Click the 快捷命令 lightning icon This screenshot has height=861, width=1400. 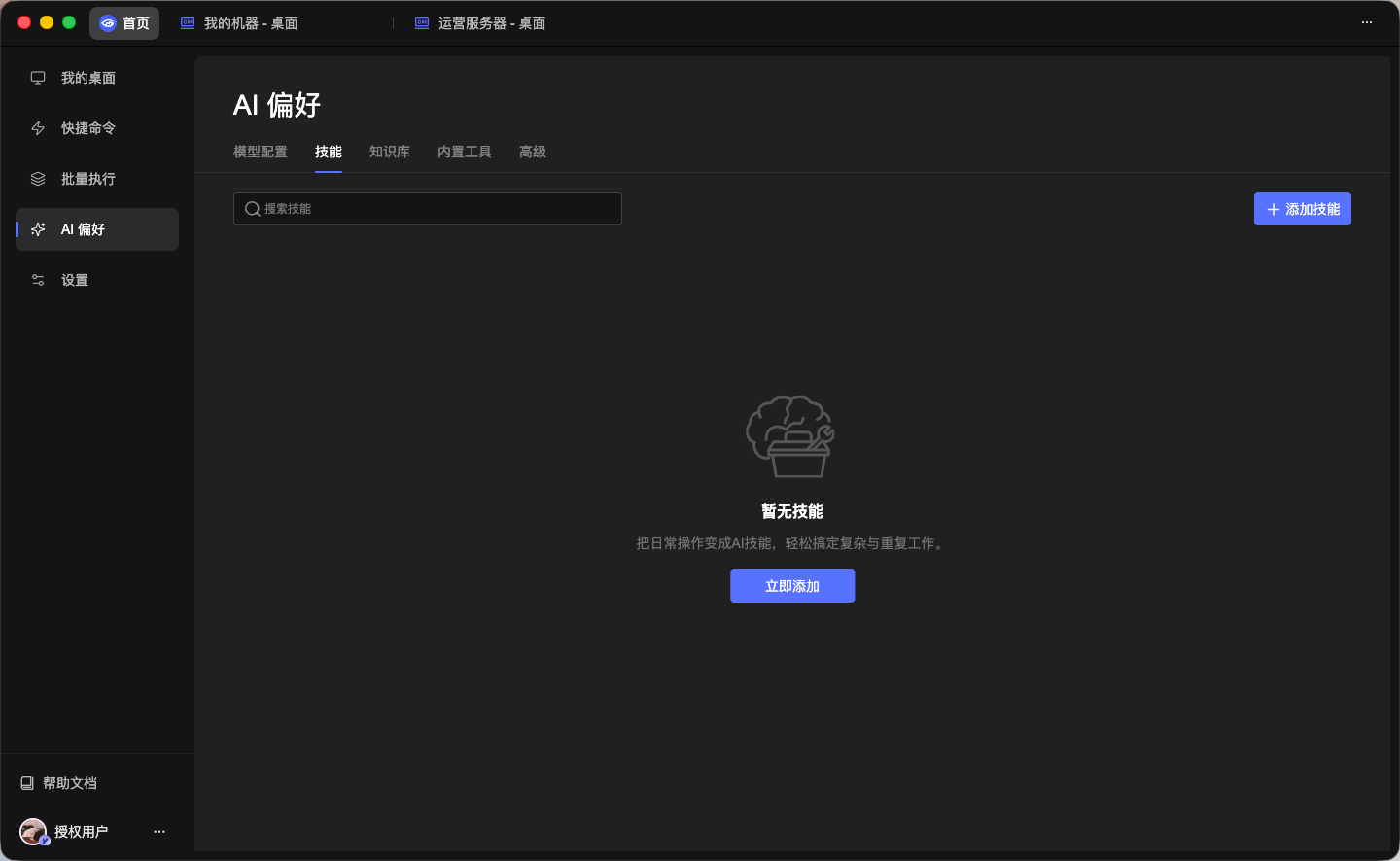38,128
